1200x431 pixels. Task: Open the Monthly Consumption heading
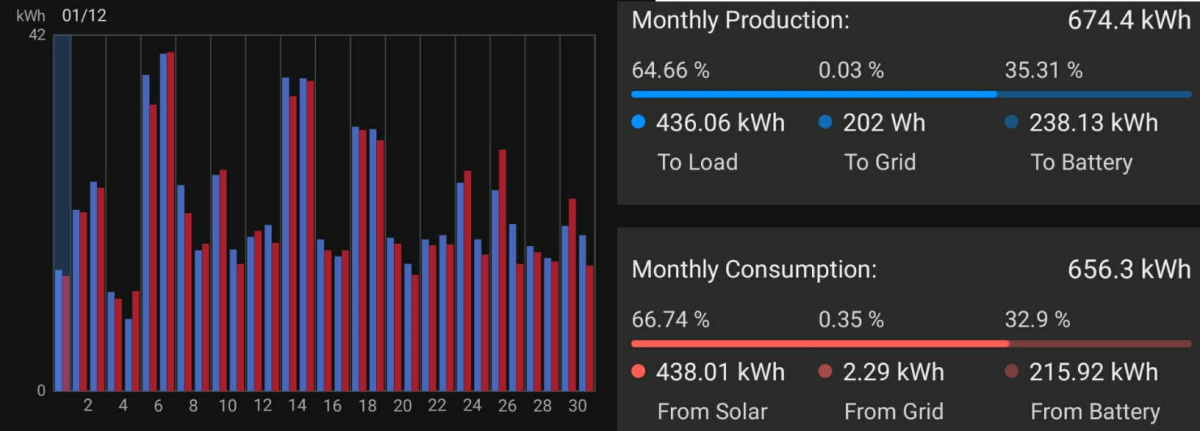tap(754, 270)
